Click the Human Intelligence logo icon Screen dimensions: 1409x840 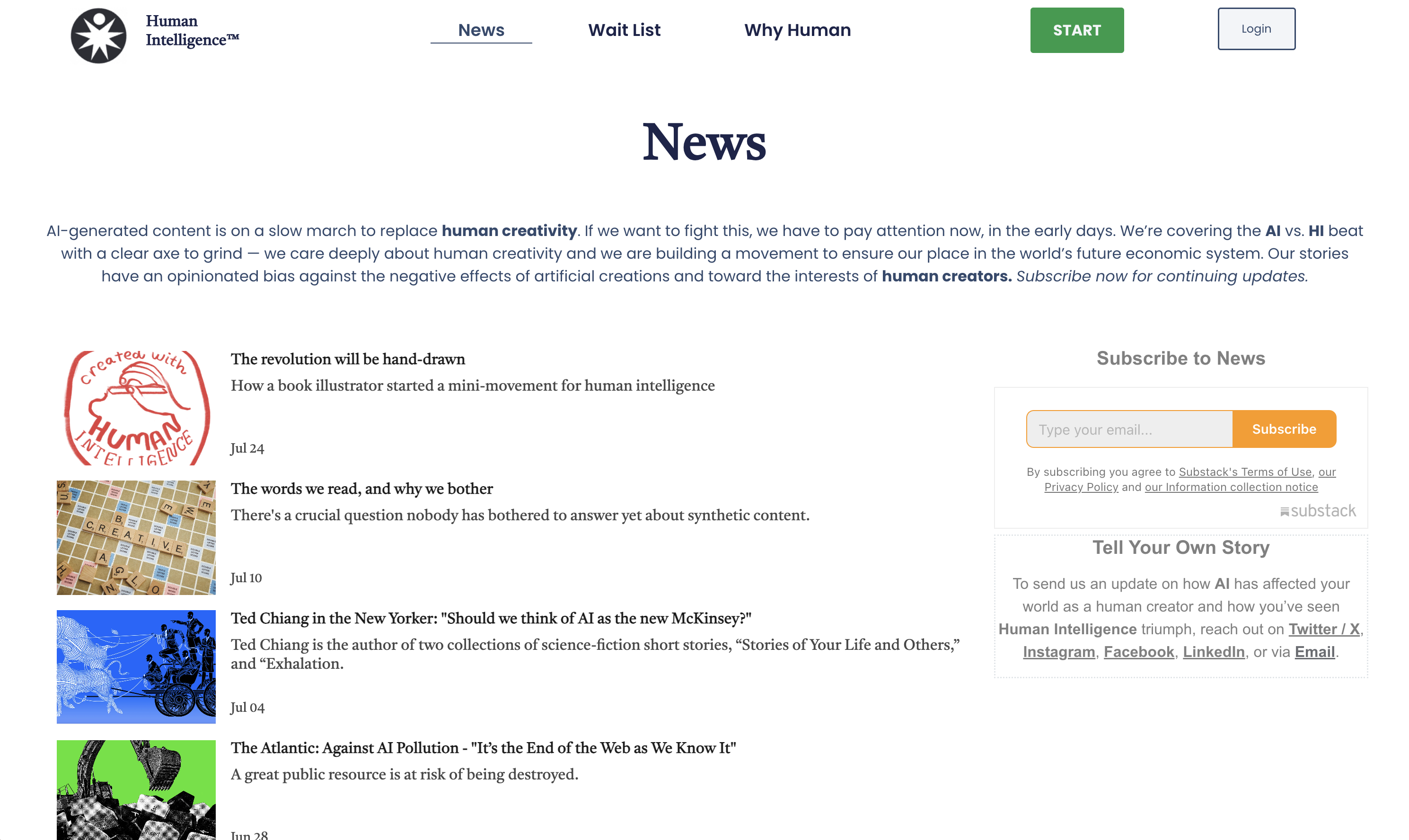pos(98,35)
